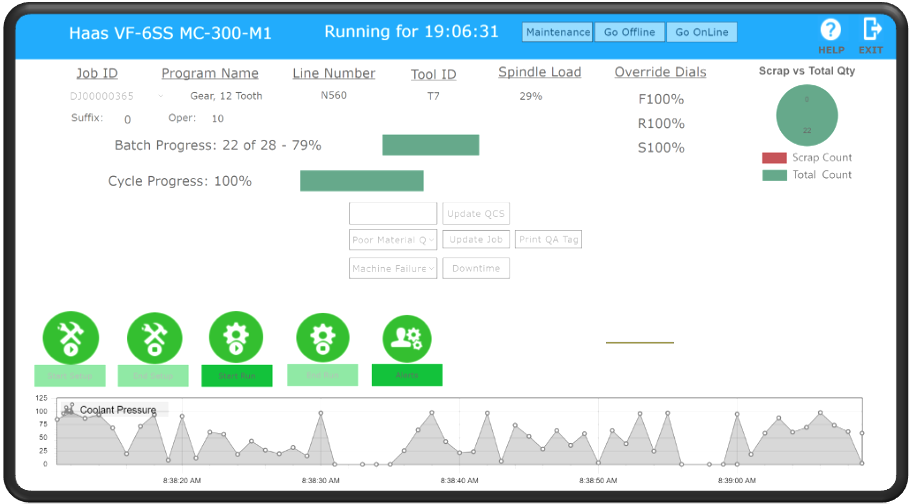The width and height of the screenshot is (912, 504).
Task: Click the Start Setup tools round icon
Action: point(71,338)
